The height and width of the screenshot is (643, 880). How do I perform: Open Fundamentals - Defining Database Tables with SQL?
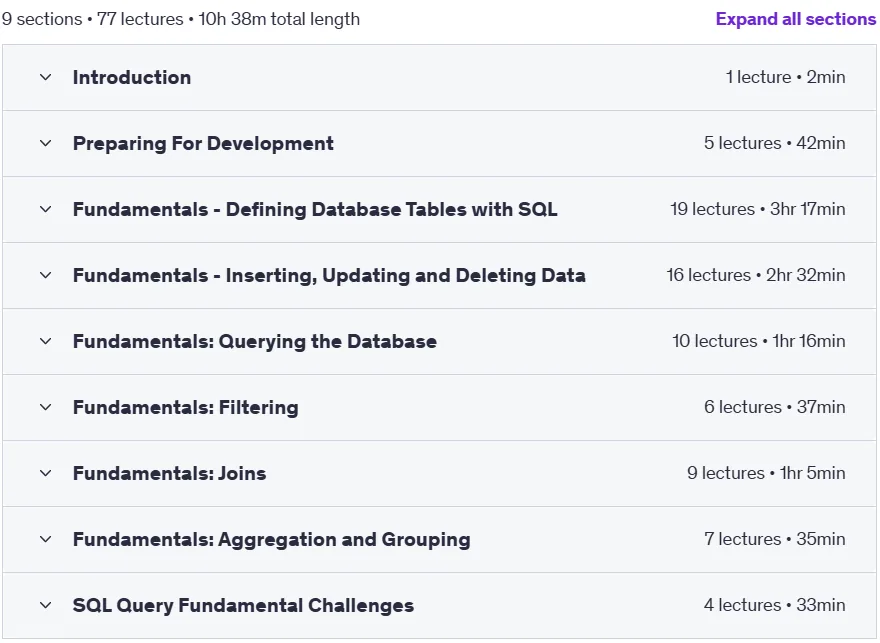(315, 209)
